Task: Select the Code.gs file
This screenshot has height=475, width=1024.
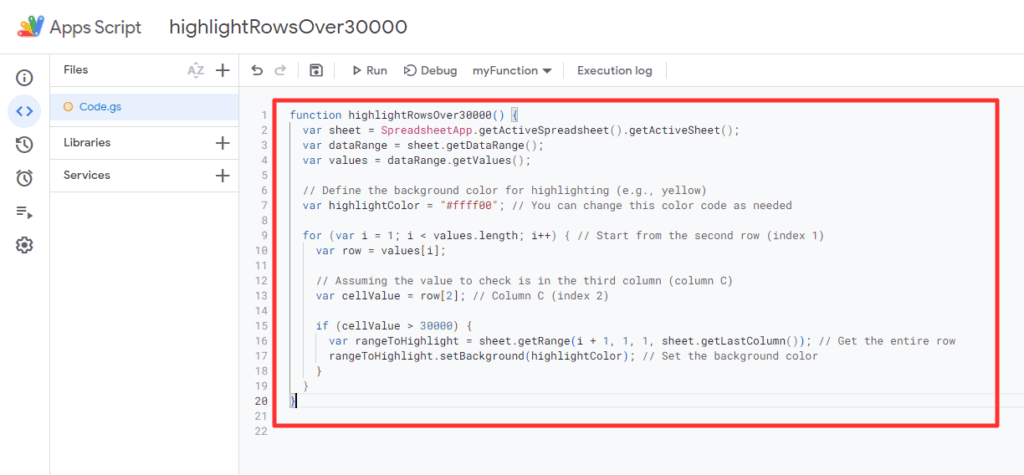Action: (100, 106)
